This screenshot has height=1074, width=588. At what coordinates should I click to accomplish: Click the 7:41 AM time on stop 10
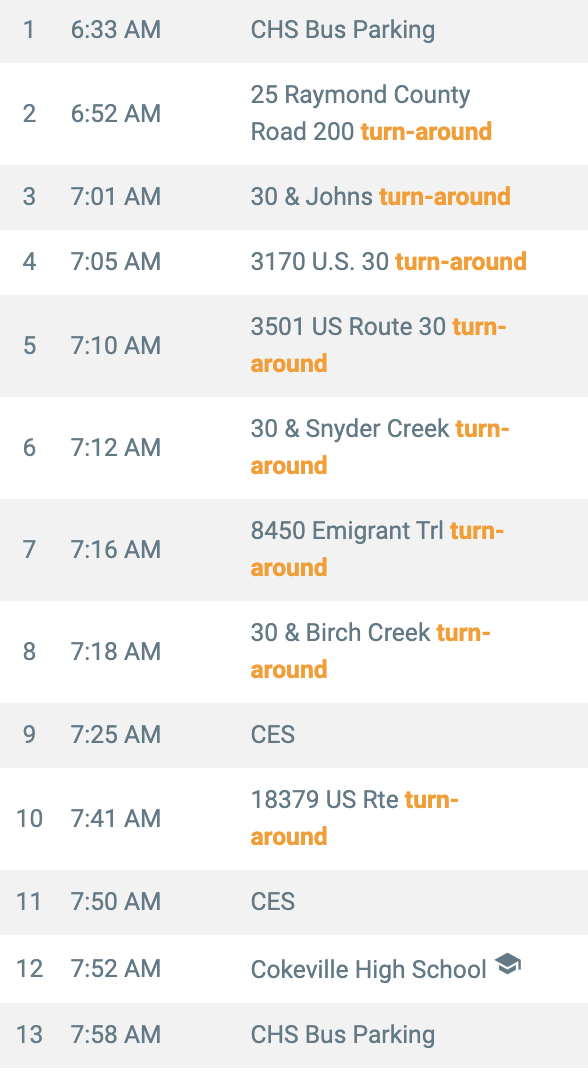(116, 819)
